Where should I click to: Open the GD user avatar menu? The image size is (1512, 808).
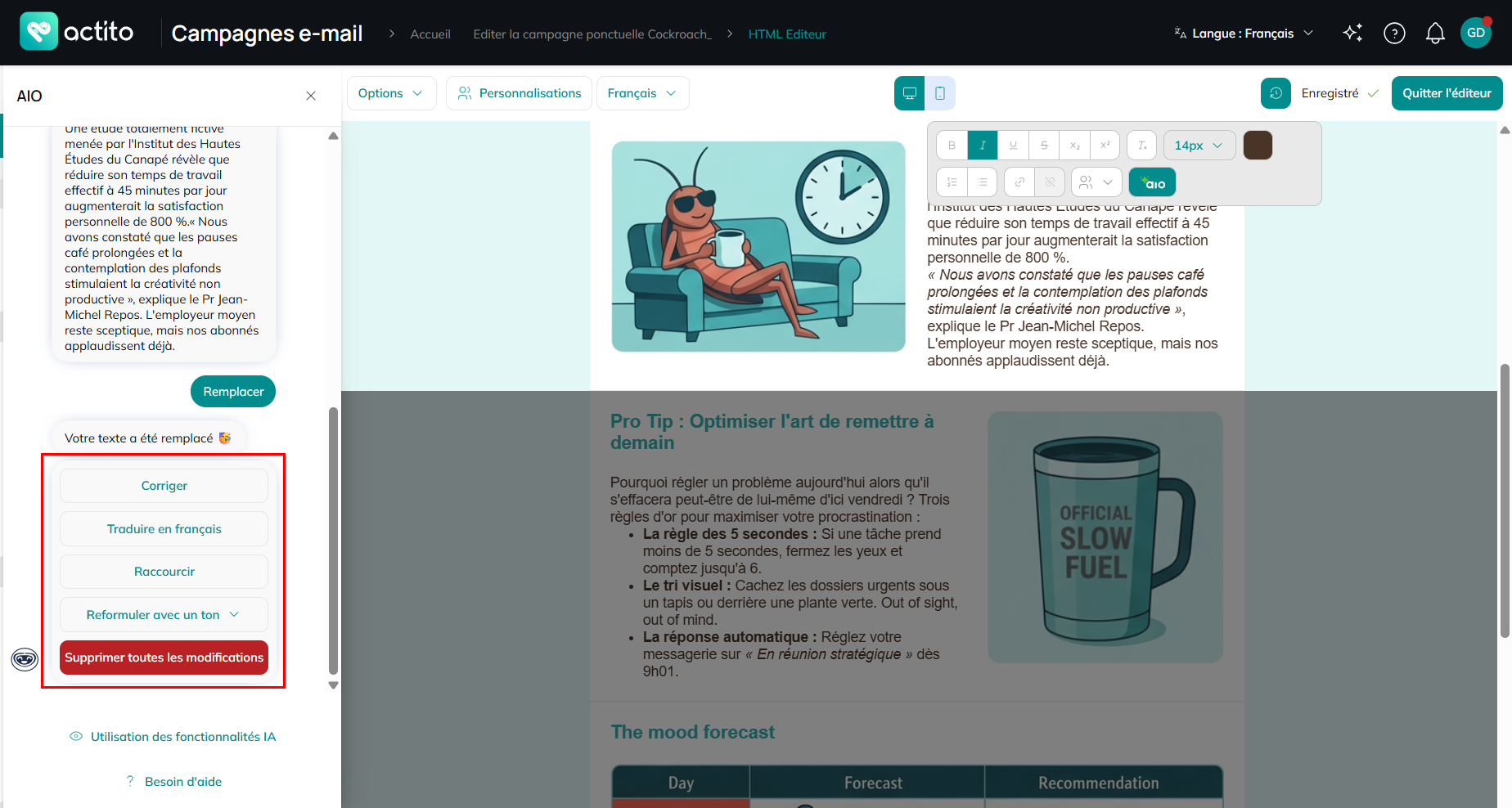tap(1476, 33)
